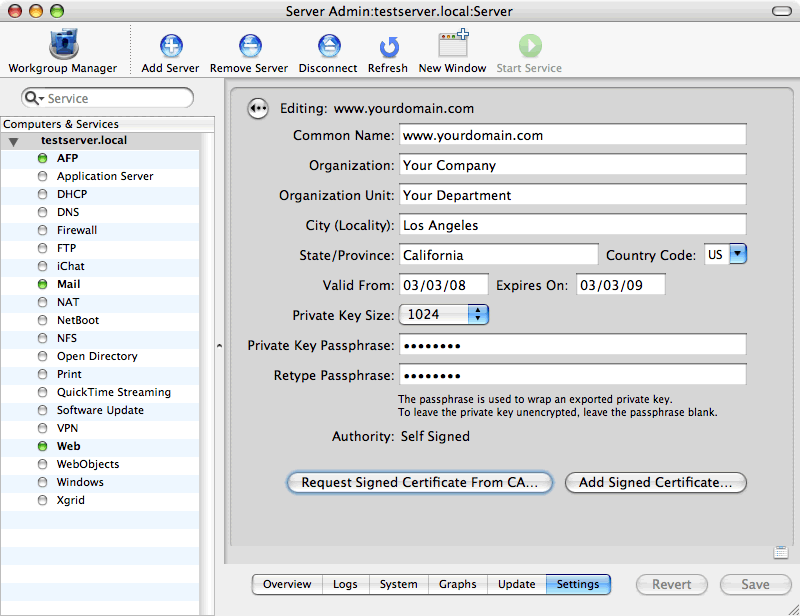Viewport: 800px width, 616px height.
Task: Select the Settings tab
Action: click(x=578, y=584)
